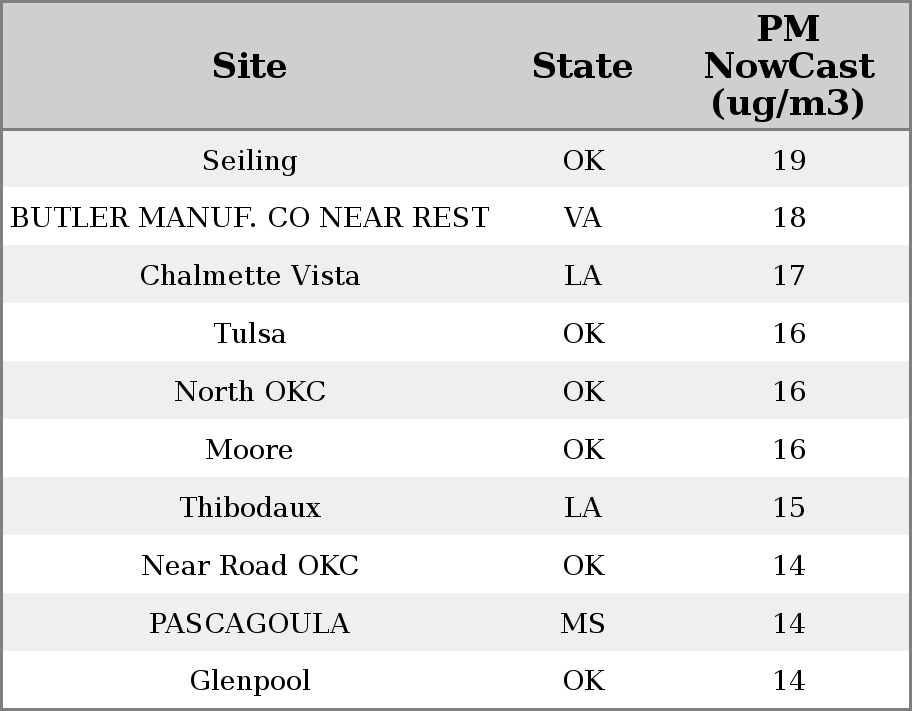The image size is (912, 711).
Task: Click LA state beside Chalmette Vista
Action: [582, 275]
